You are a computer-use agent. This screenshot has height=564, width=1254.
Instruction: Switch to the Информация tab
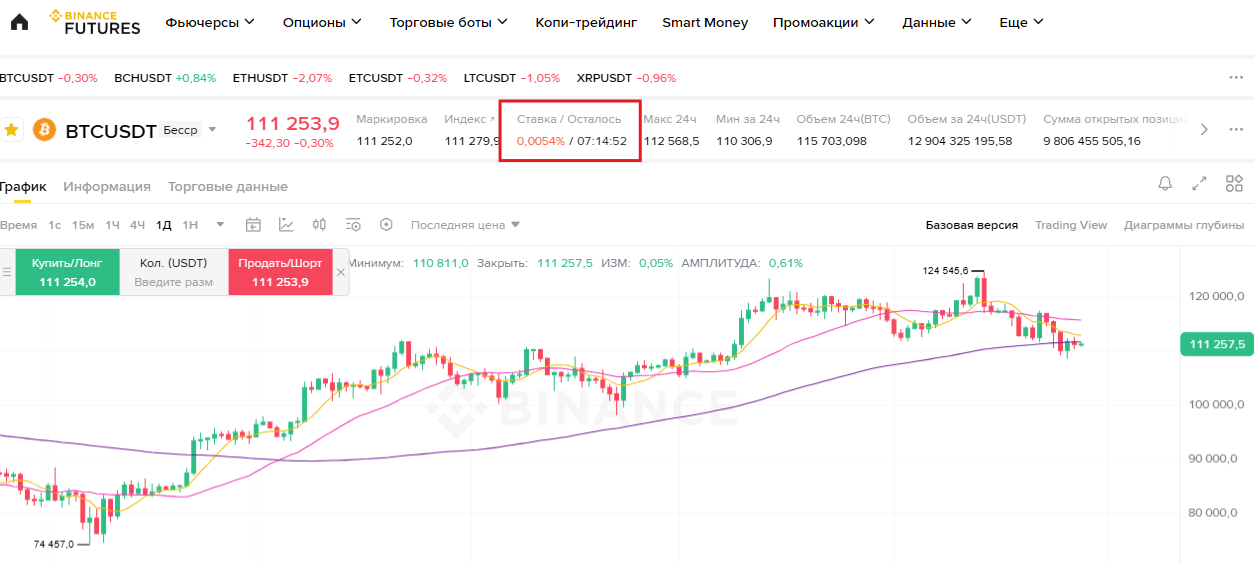(x=107, y=186)
